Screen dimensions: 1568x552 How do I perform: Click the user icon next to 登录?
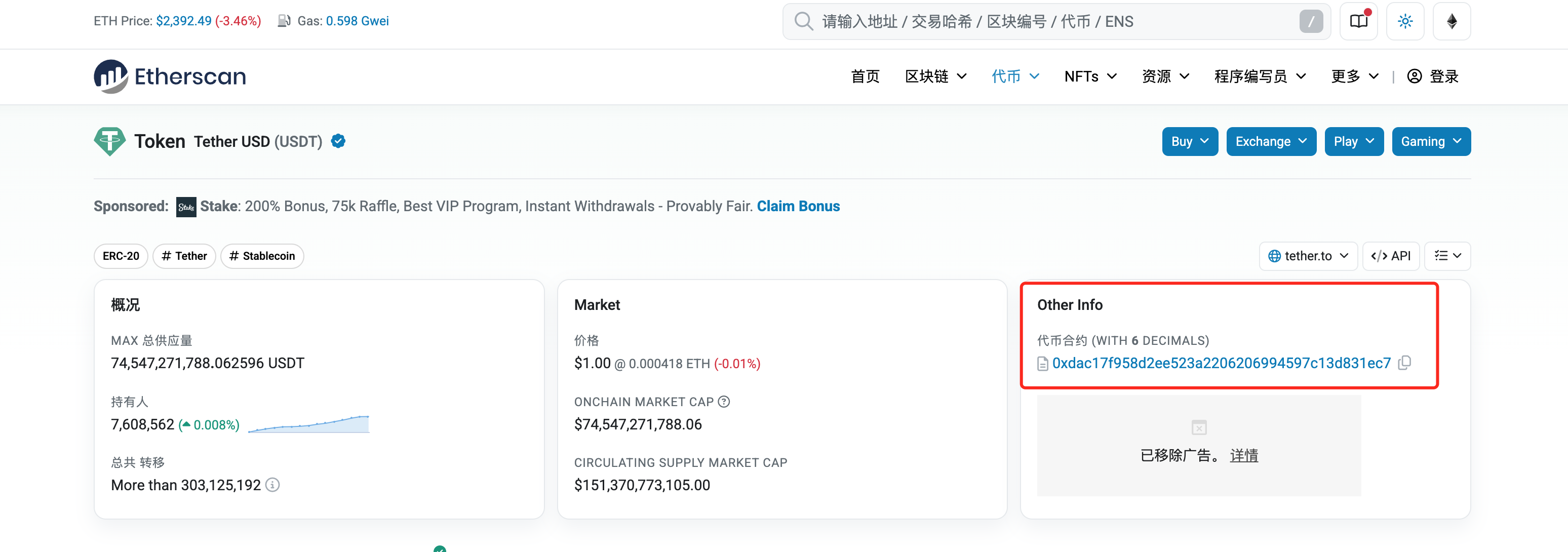[1415, 76]
